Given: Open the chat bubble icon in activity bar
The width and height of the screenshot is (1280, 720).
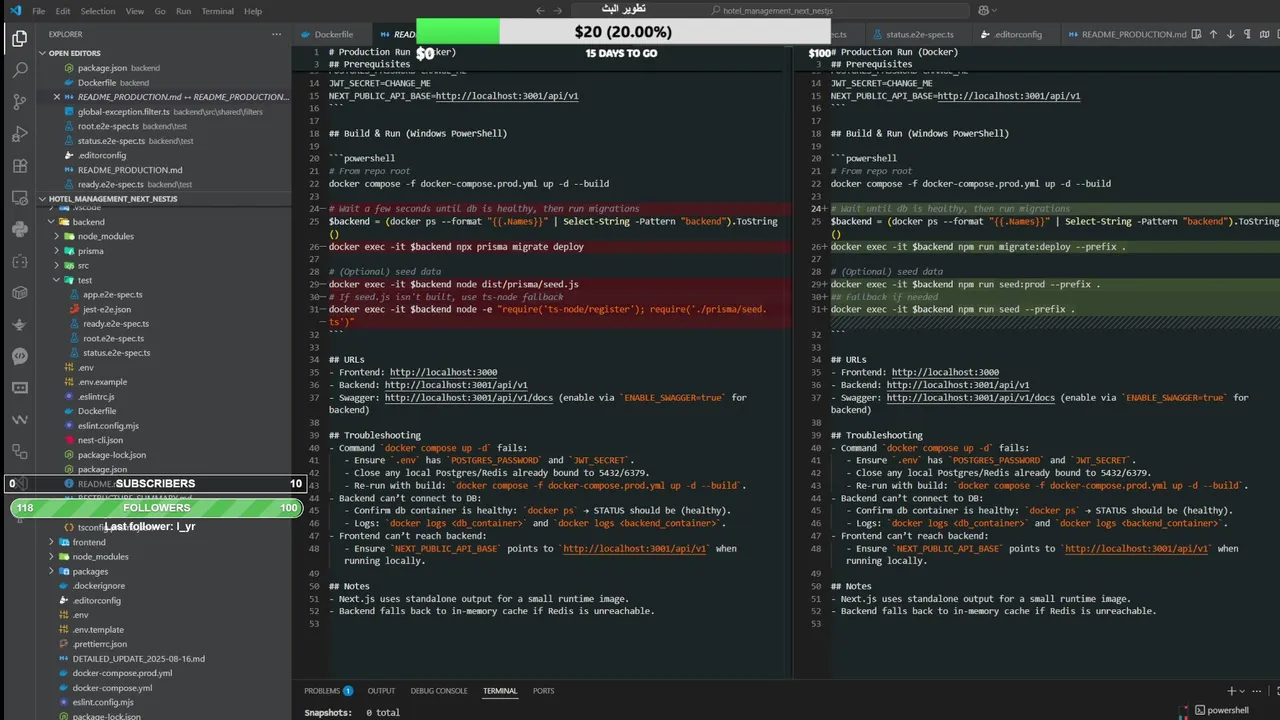Looking at the screenshot, I should pyautogui.click(x=19, y=356).
